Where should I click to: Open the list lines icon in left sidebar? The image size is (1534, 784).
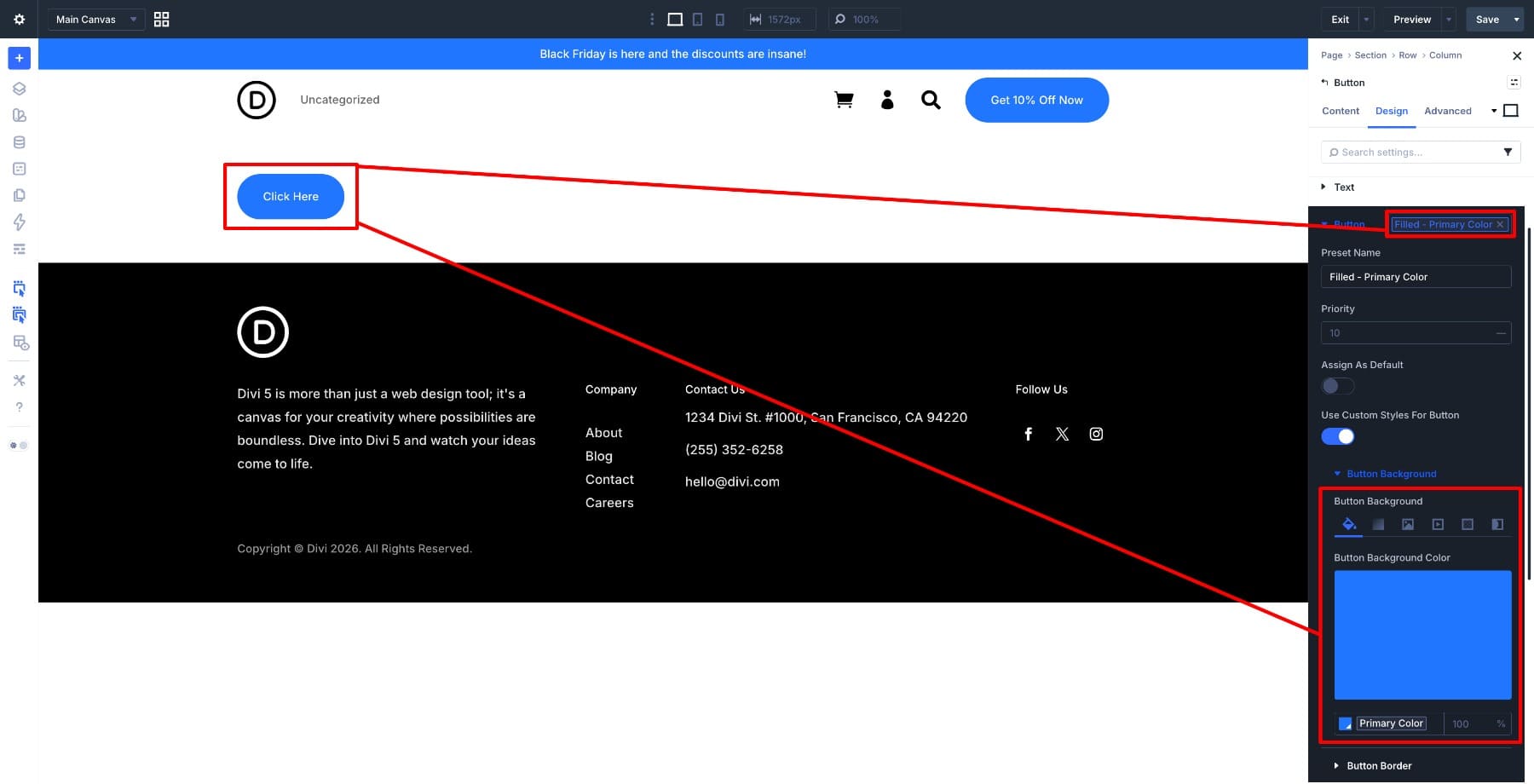[x=19, y=249]
